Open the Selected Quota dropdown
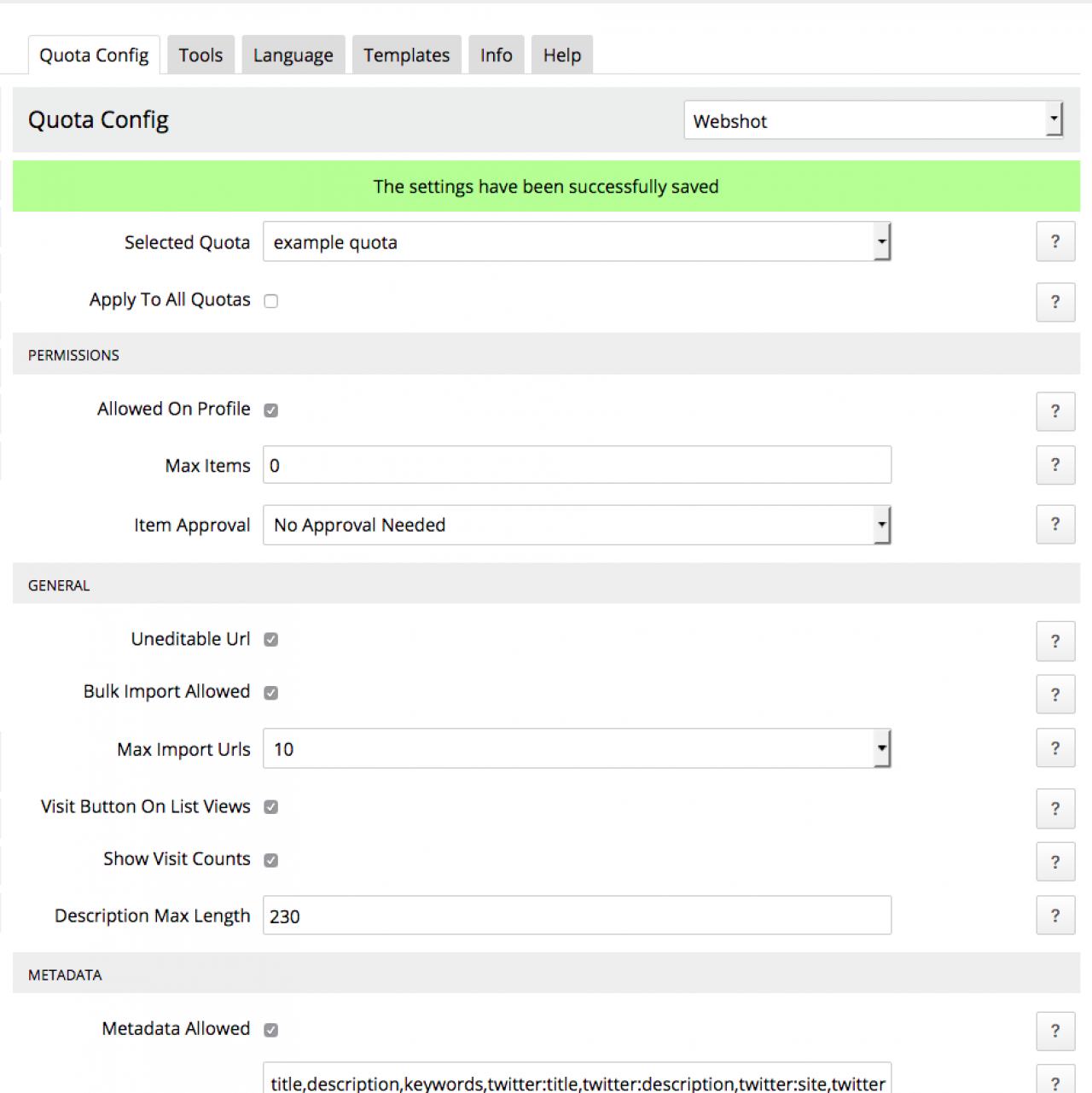This screenshot has height=1093, width=1092. point(577,242)
